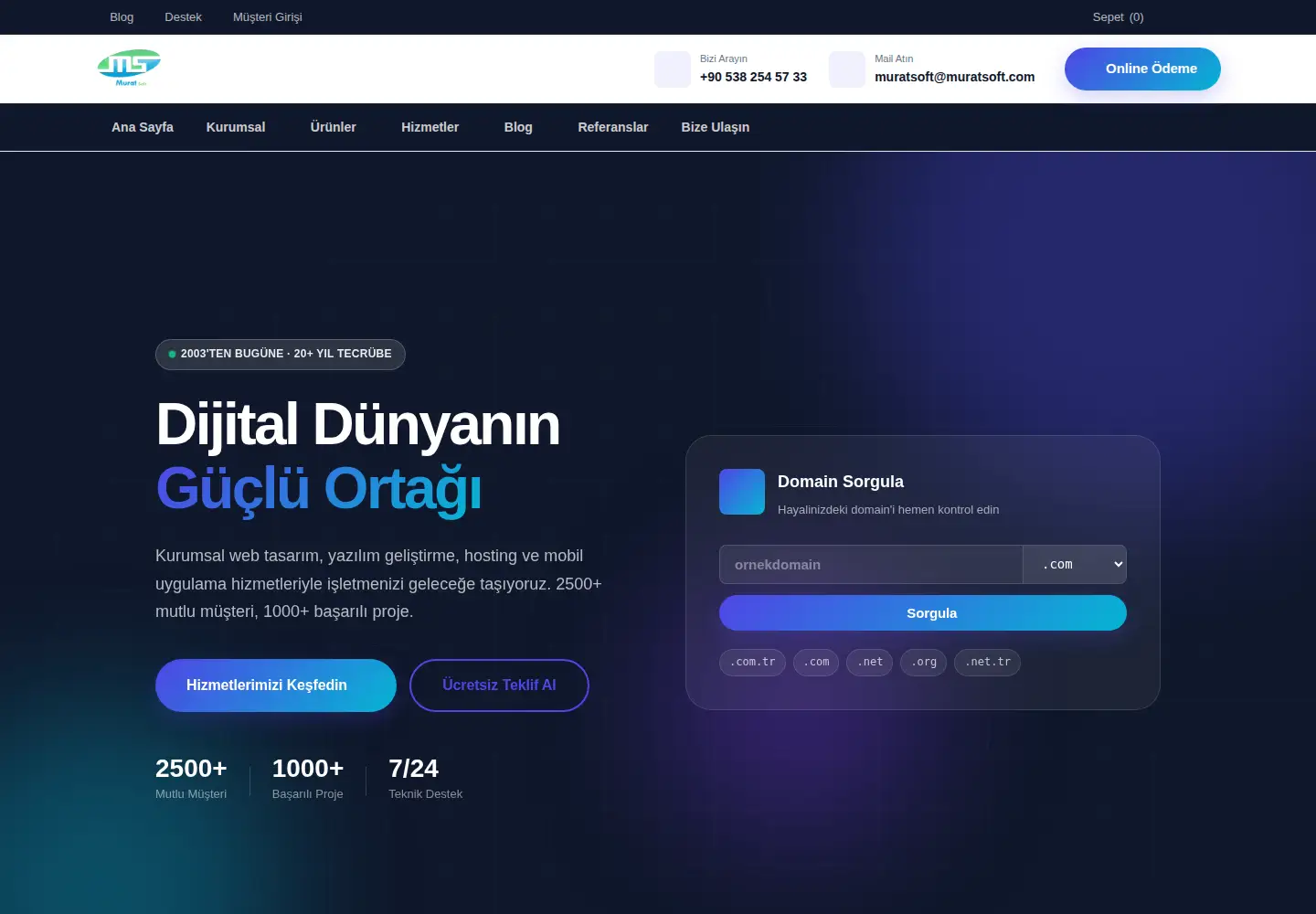Viewport: 1316px width, 914px height.
Task: Click the Domain Sorgula heading
Action: pyautogui.click(x=841, y=482)
